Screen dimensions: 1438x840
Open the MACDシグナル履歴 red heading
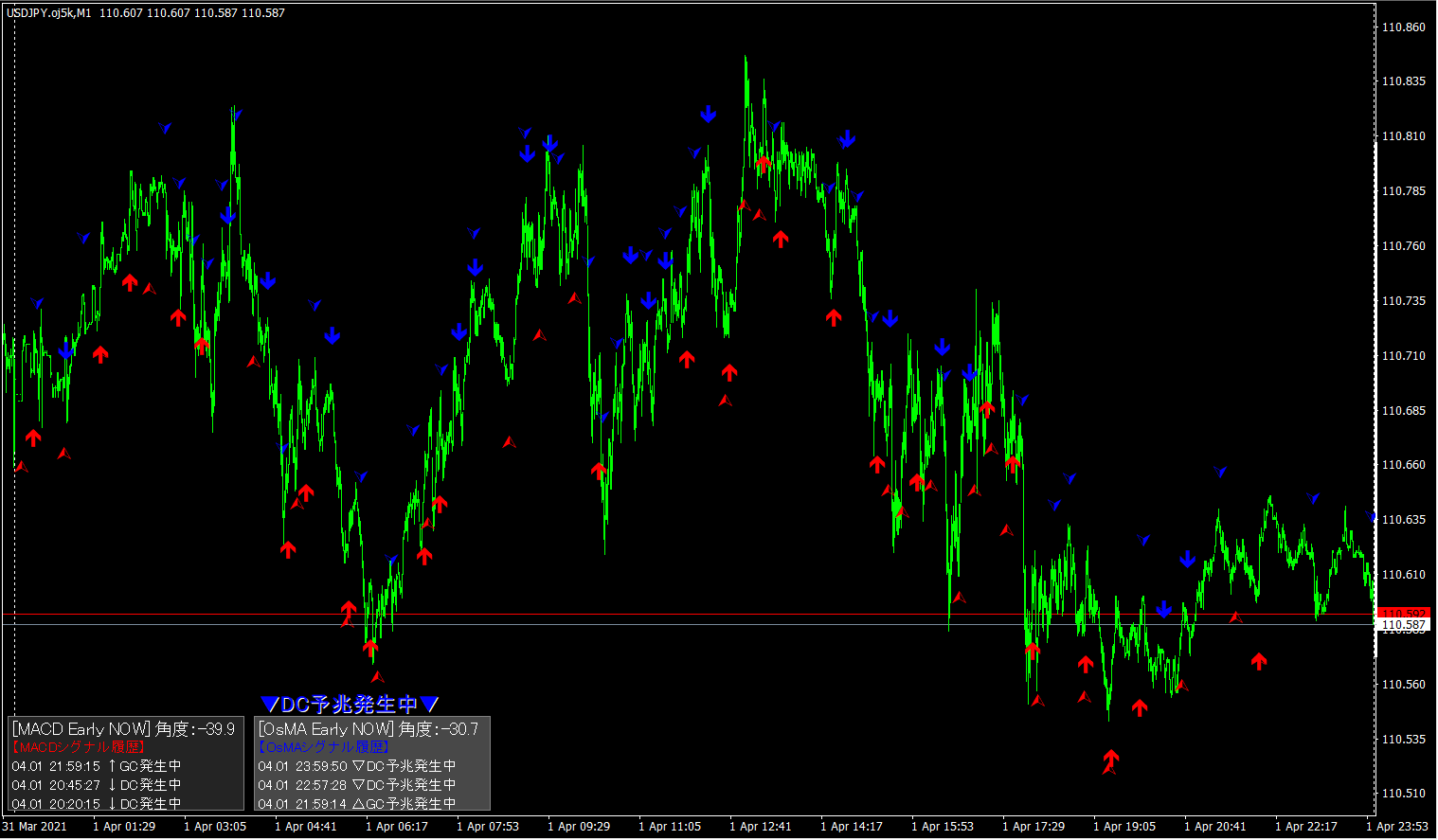(x=79, y=747)
